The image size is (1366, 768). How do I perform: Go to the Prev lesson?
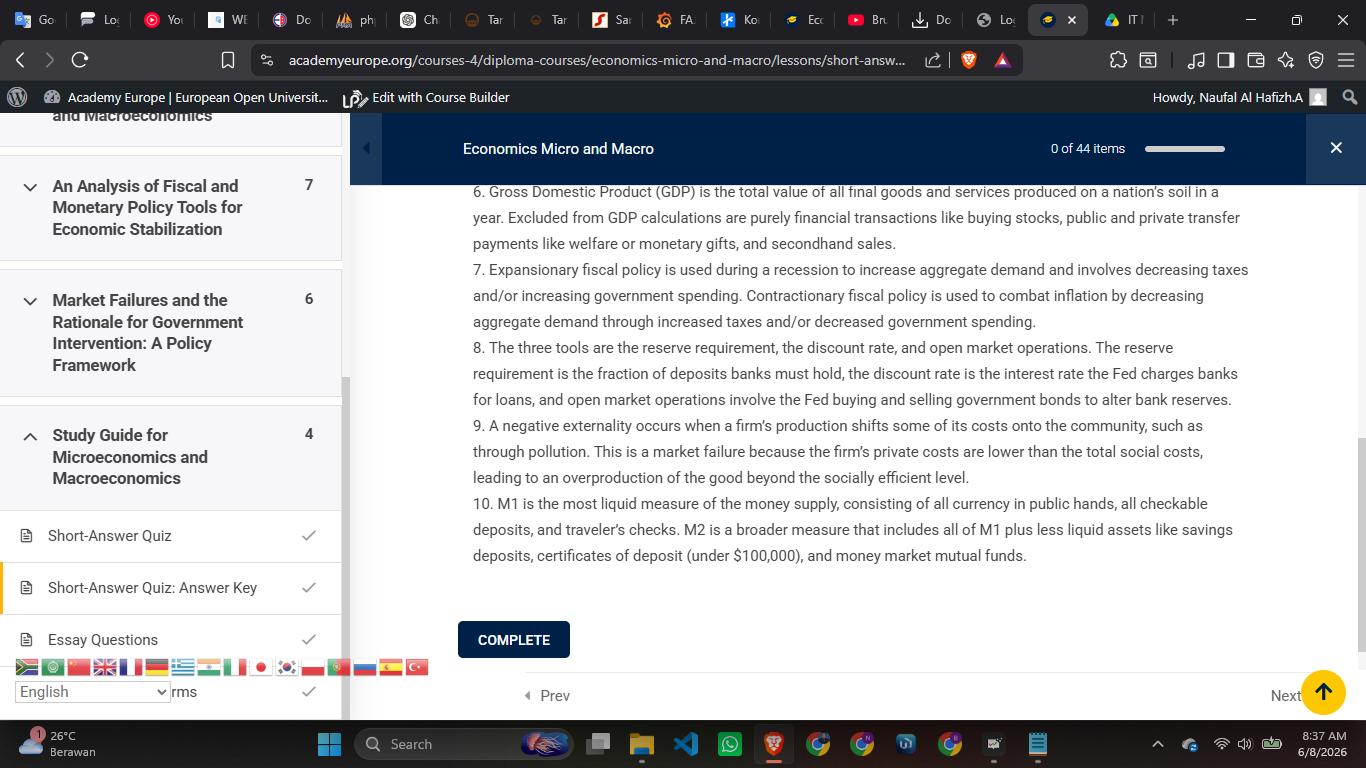click(547, 696)
